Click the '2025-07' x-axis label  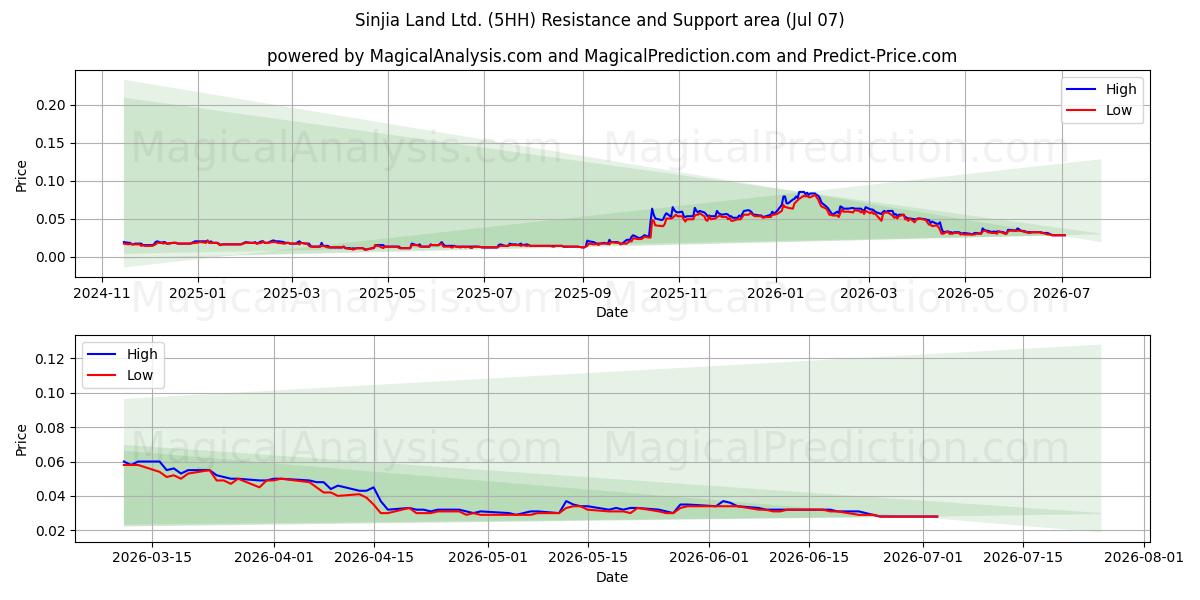pyautogui.click(x=484, y=293)
